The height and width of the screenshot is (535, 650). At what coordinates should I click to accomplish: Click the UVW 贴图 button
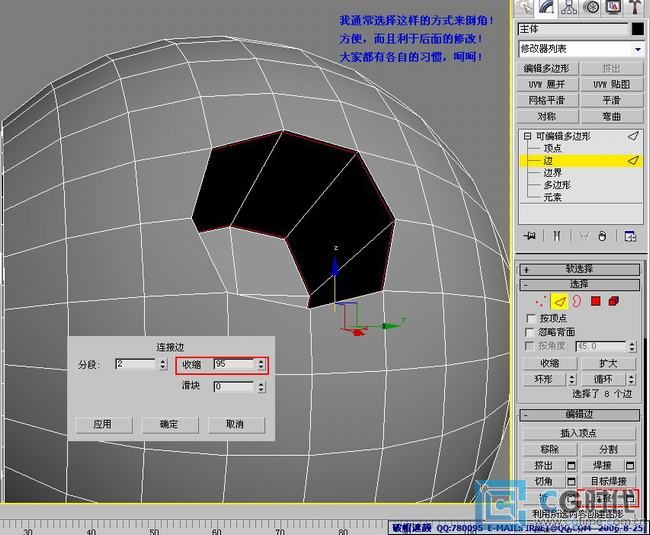tap(612, 85)
